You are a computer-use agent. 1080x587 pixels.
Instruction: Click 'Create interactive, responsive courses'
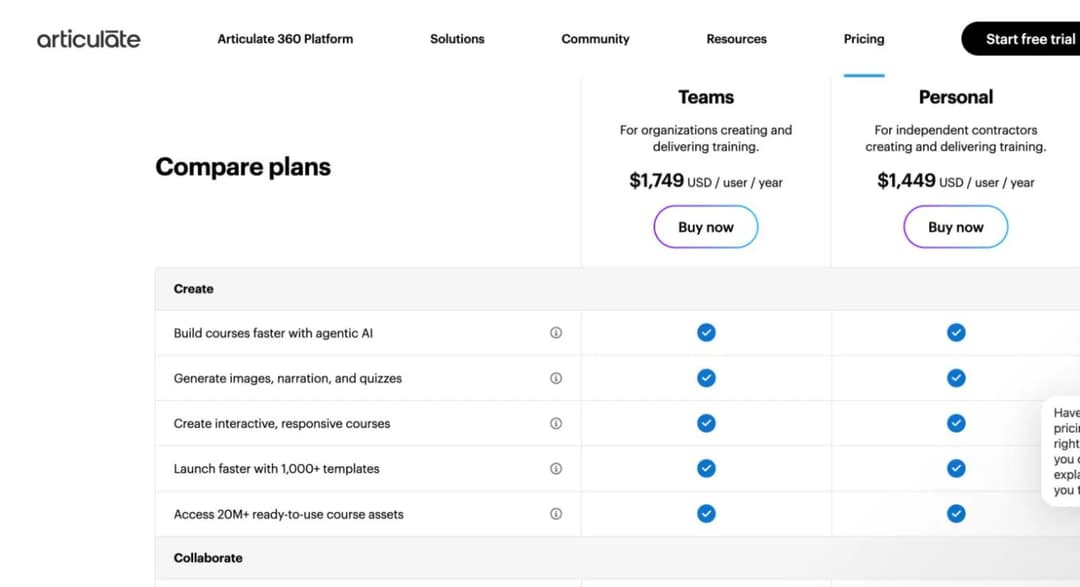coord(282,424)
